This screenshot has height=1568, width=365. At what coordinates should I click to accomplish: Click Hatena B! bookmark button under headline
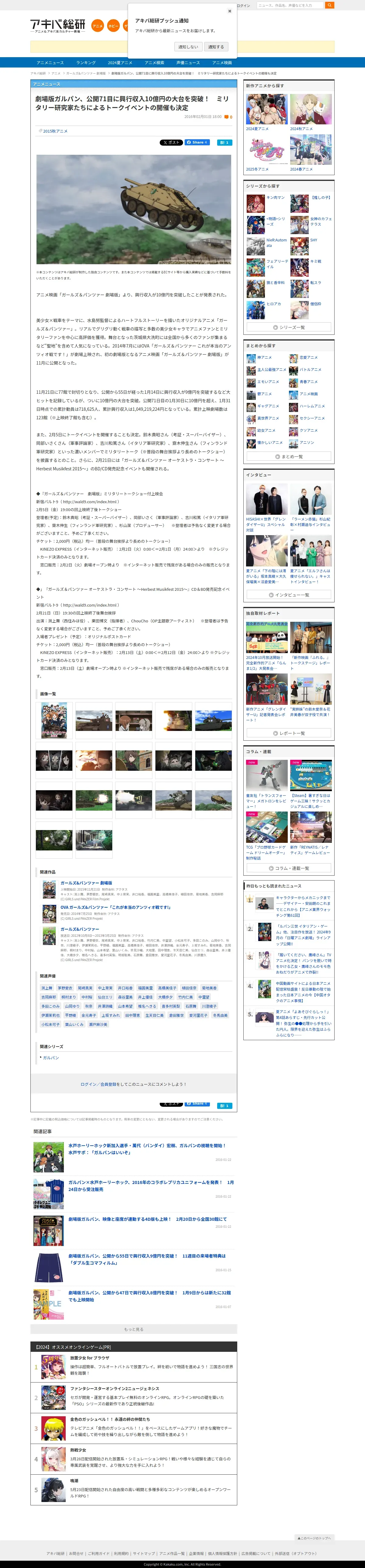[x=224, y=142]
